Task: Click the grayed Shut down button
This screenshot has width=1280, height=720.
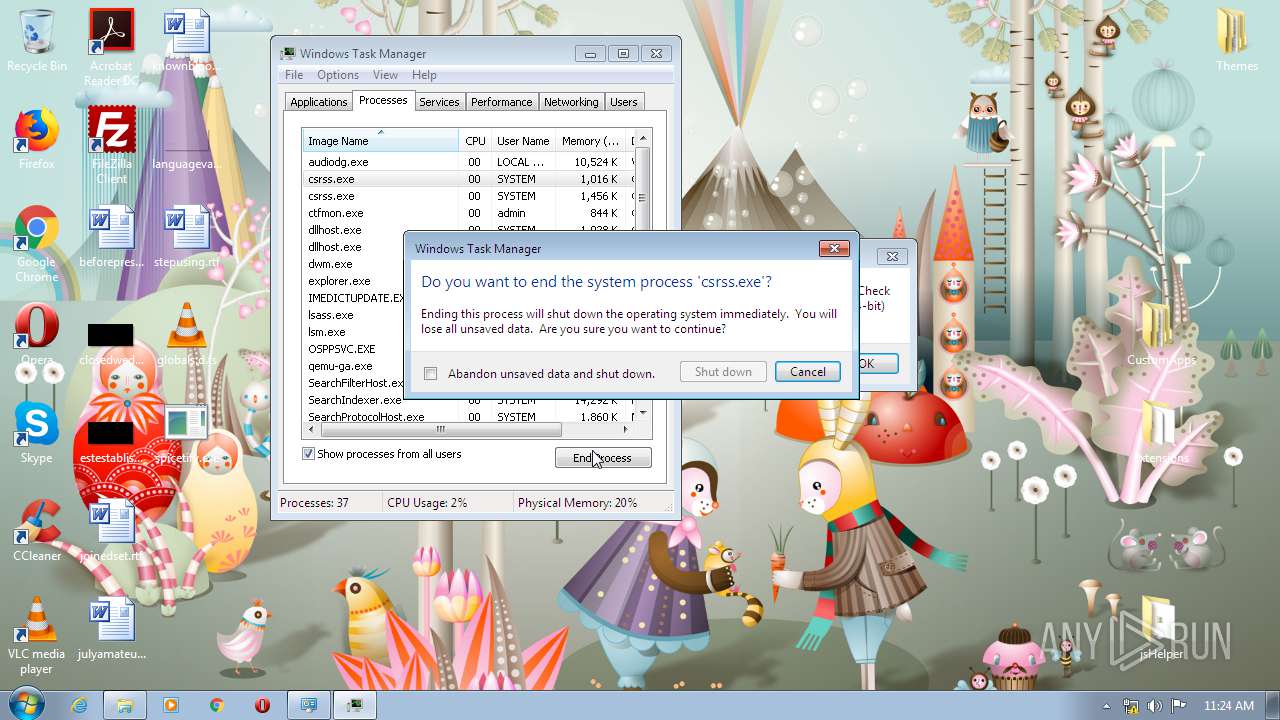Action: tap(723, 371)
